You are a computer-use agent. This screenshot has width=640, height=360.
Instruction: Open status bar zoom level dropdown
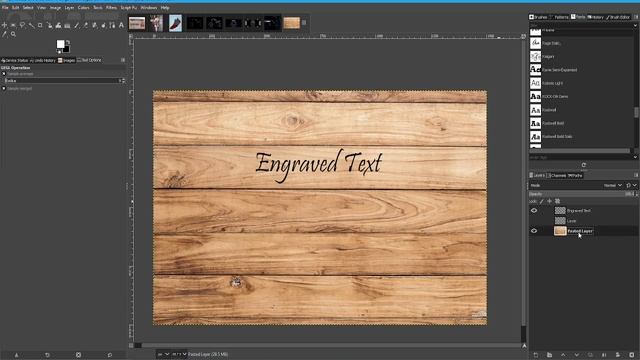[x=179, y=354]
